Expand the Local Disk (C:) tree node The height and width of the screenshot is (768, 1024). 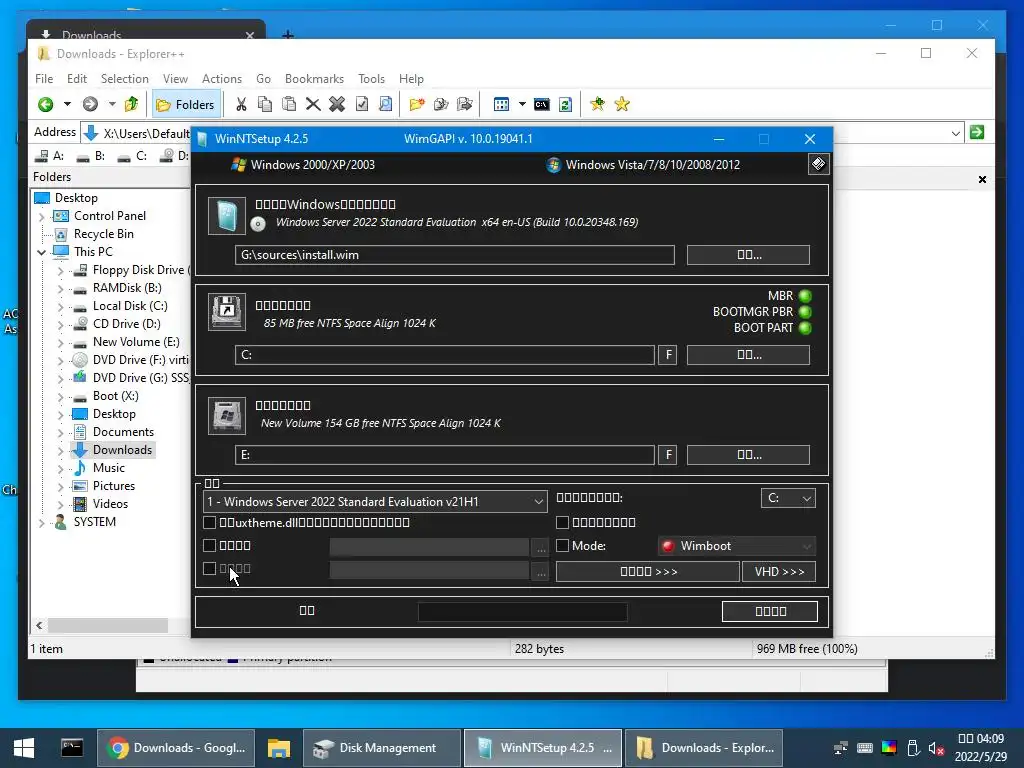[x=60, y=306]
